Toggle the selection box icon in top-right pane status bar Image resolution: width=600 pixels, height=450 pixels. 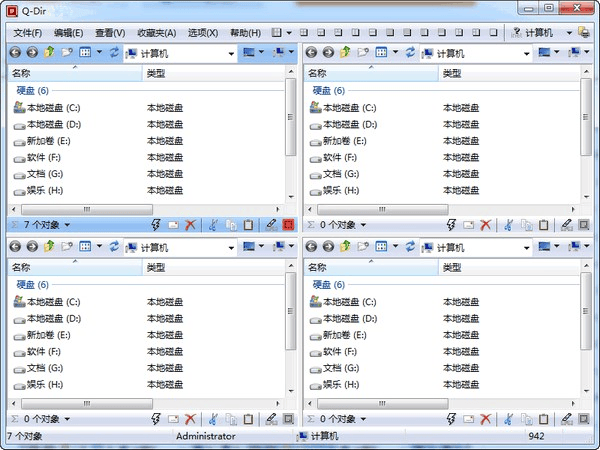(584, 226)
